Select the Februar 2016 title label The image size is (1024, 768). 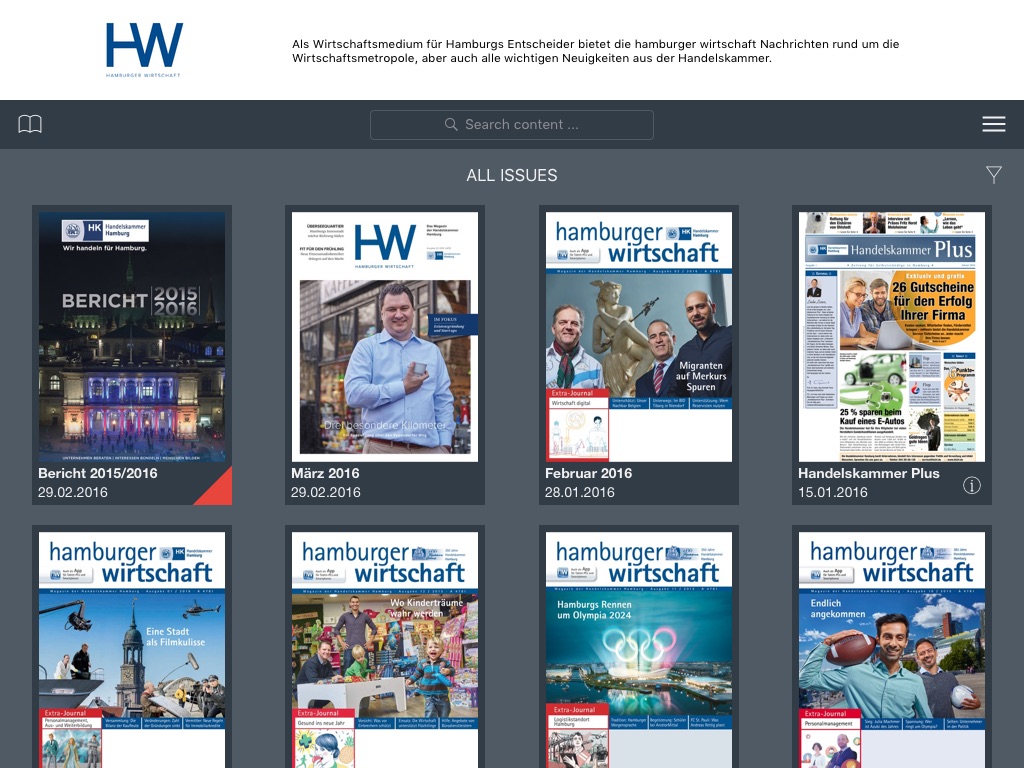click(588, 473)
